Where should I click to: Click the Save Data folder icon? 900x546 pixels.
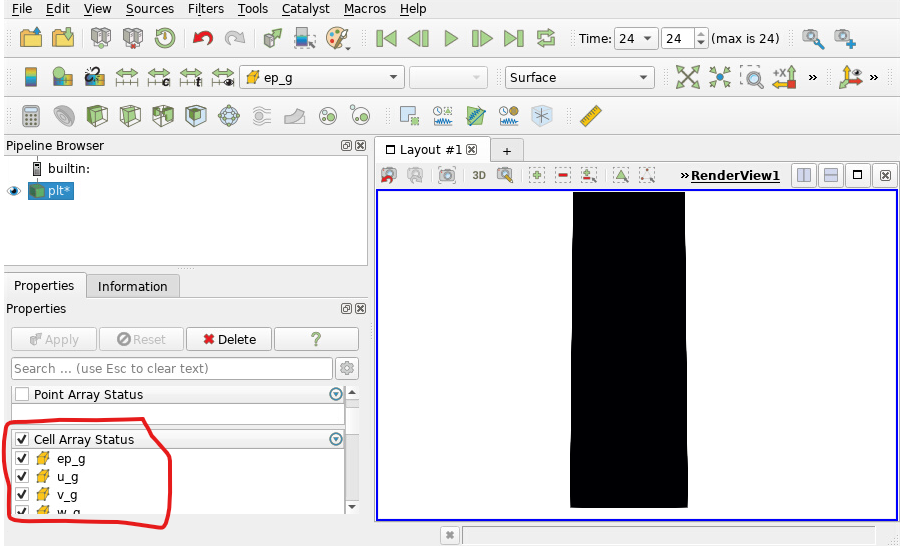tap(63, 38)
